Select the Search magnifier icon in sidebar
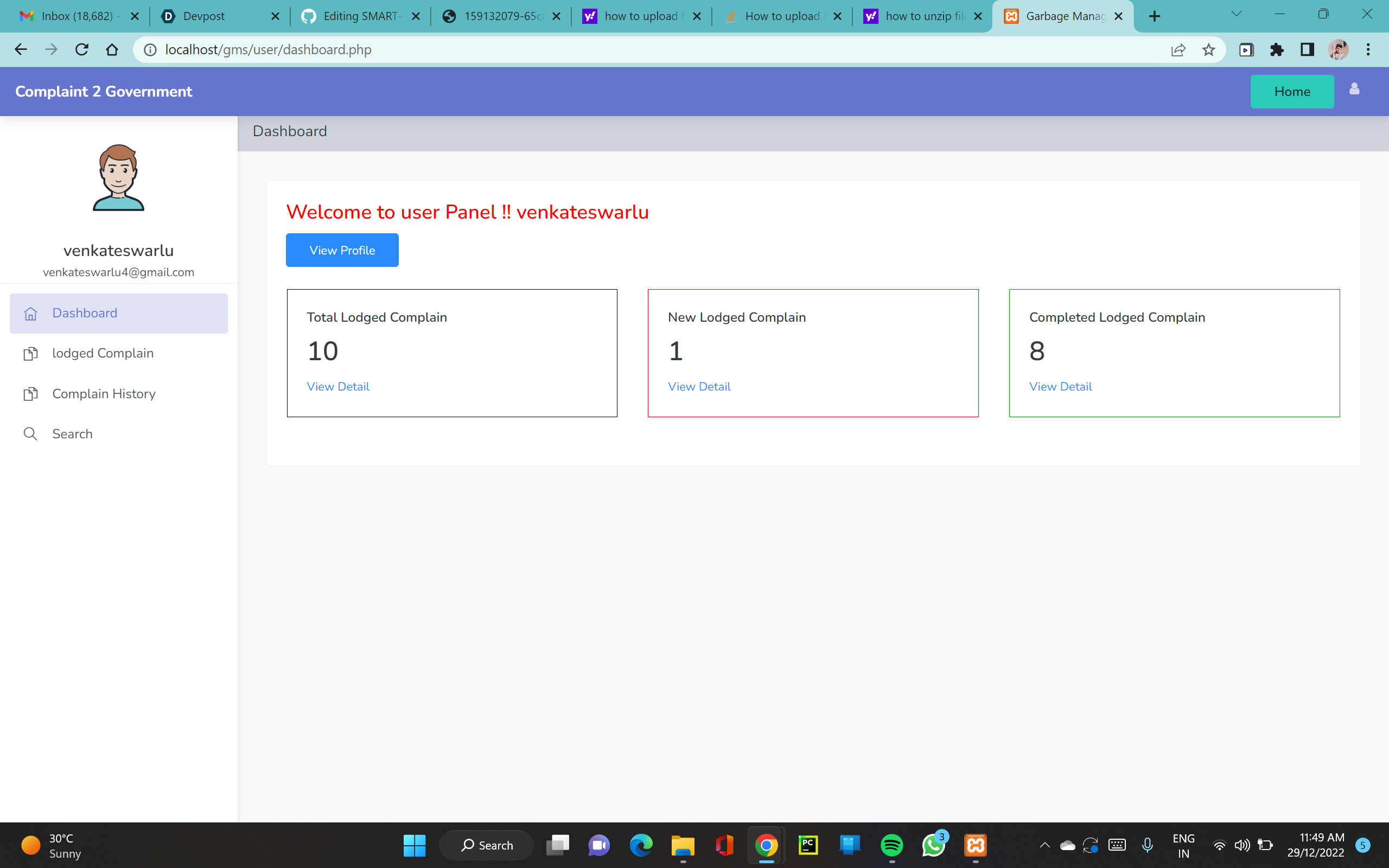The width and height of the screenshot is (1389, 868). click(30, 433)
